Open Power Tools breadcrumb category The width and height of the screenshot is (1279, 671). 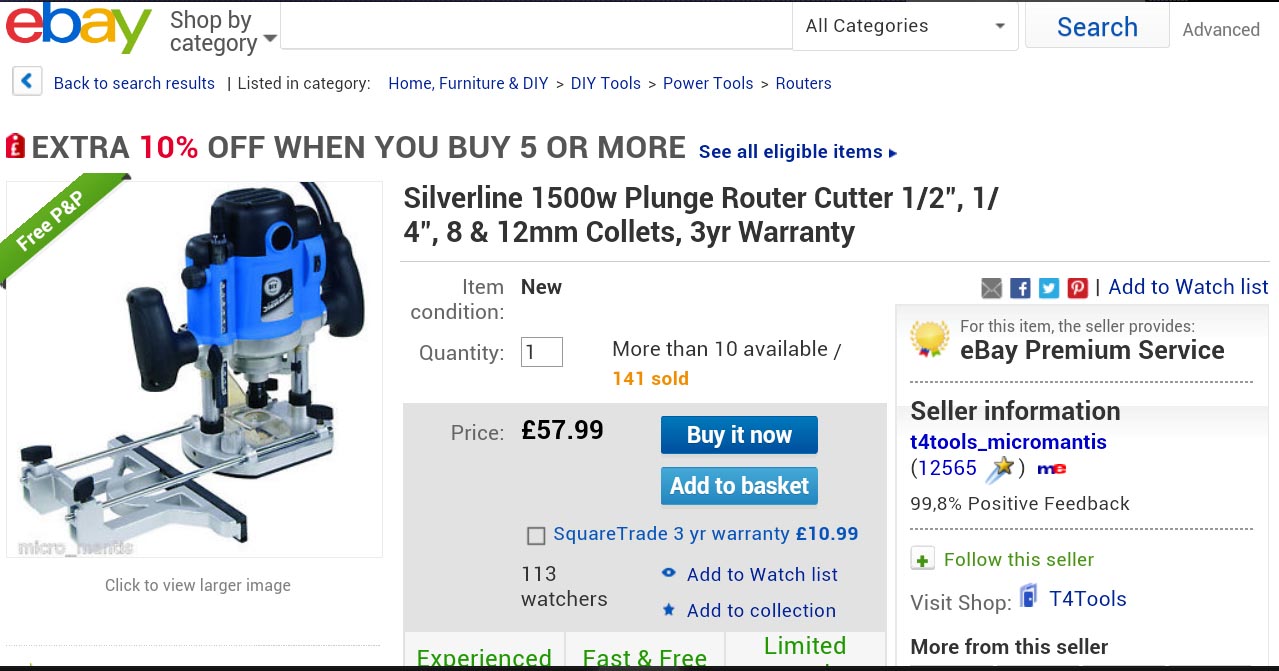click(708, 83)
